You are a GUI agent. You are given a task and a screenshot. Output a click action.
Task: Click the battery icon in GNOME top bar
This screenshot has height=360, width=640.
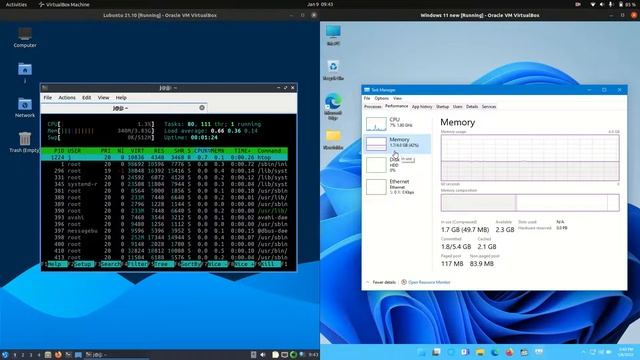click(621, 4)
